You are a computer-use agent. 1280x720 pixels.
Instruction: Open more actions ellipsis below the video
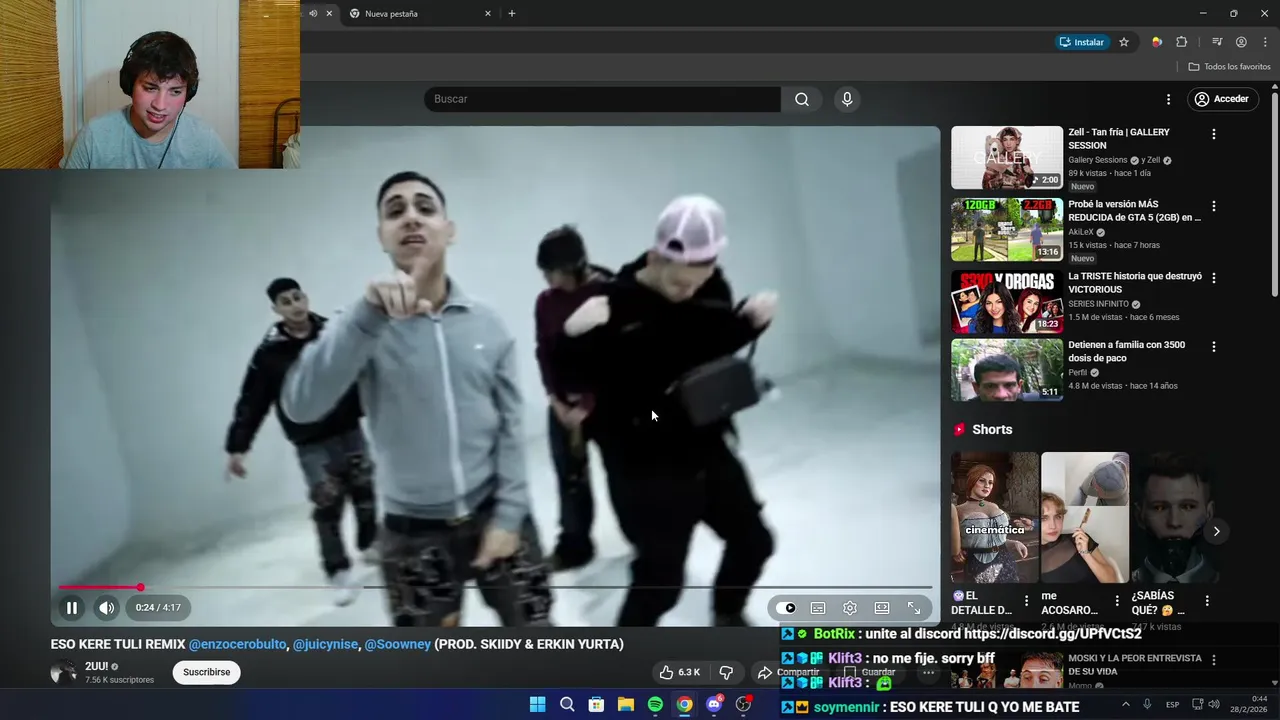click(928, 672)
